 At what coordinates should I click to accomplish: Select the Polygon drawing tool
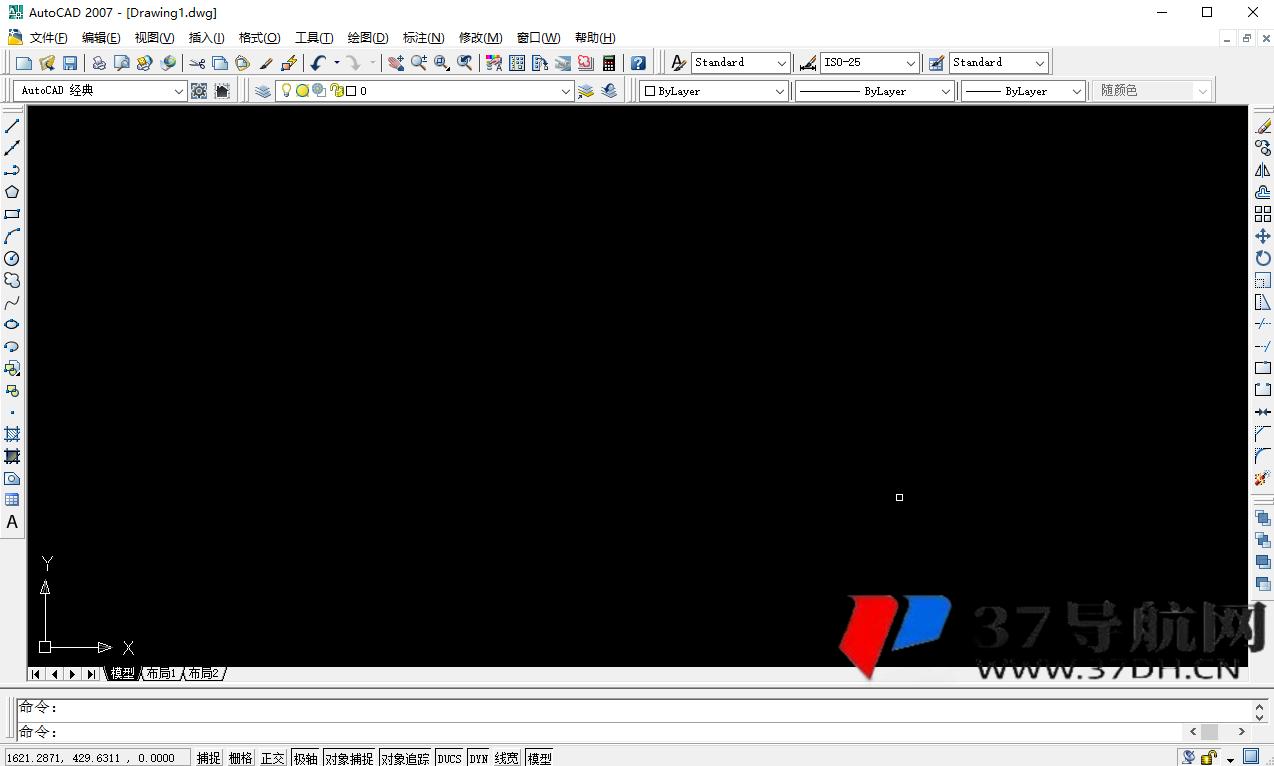pyautogui.click(x=12, y=192)
